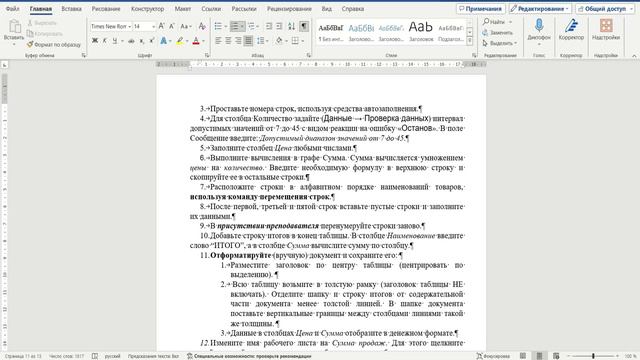Click the spell check book icon in status bar
The height and width of the screenshot is (360, 640).
click(x=95, y=356)
